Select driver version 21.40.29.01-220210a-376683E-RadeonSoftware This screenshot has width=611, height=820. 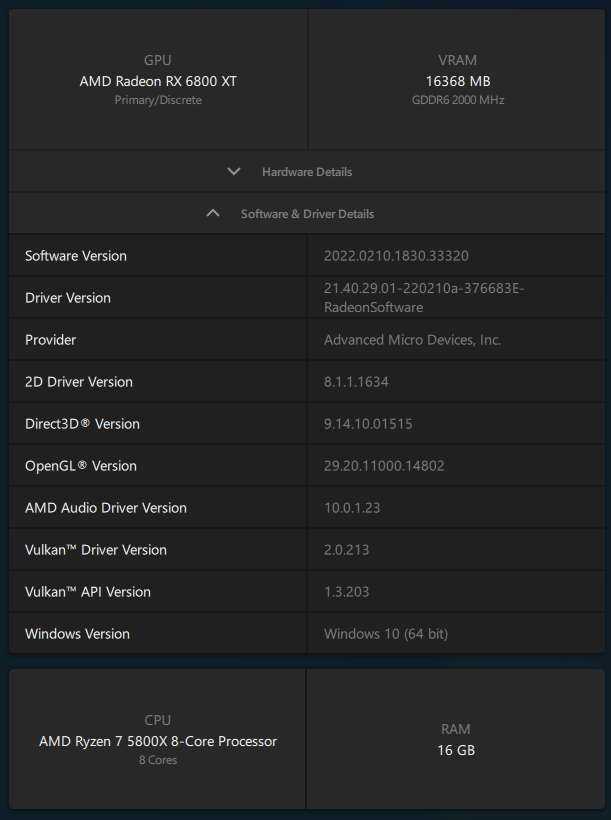coord(424,298)
